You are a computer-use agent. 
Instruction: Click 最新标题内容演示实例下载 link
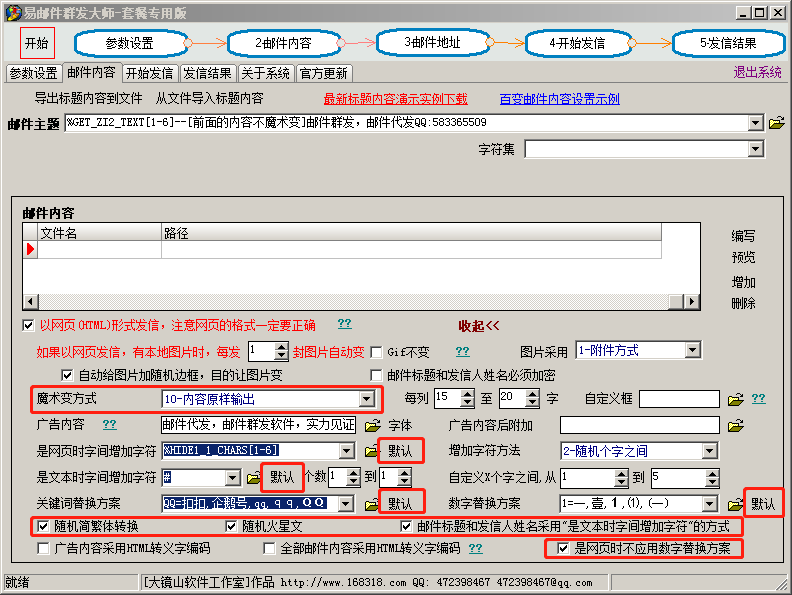click(395, 99)
